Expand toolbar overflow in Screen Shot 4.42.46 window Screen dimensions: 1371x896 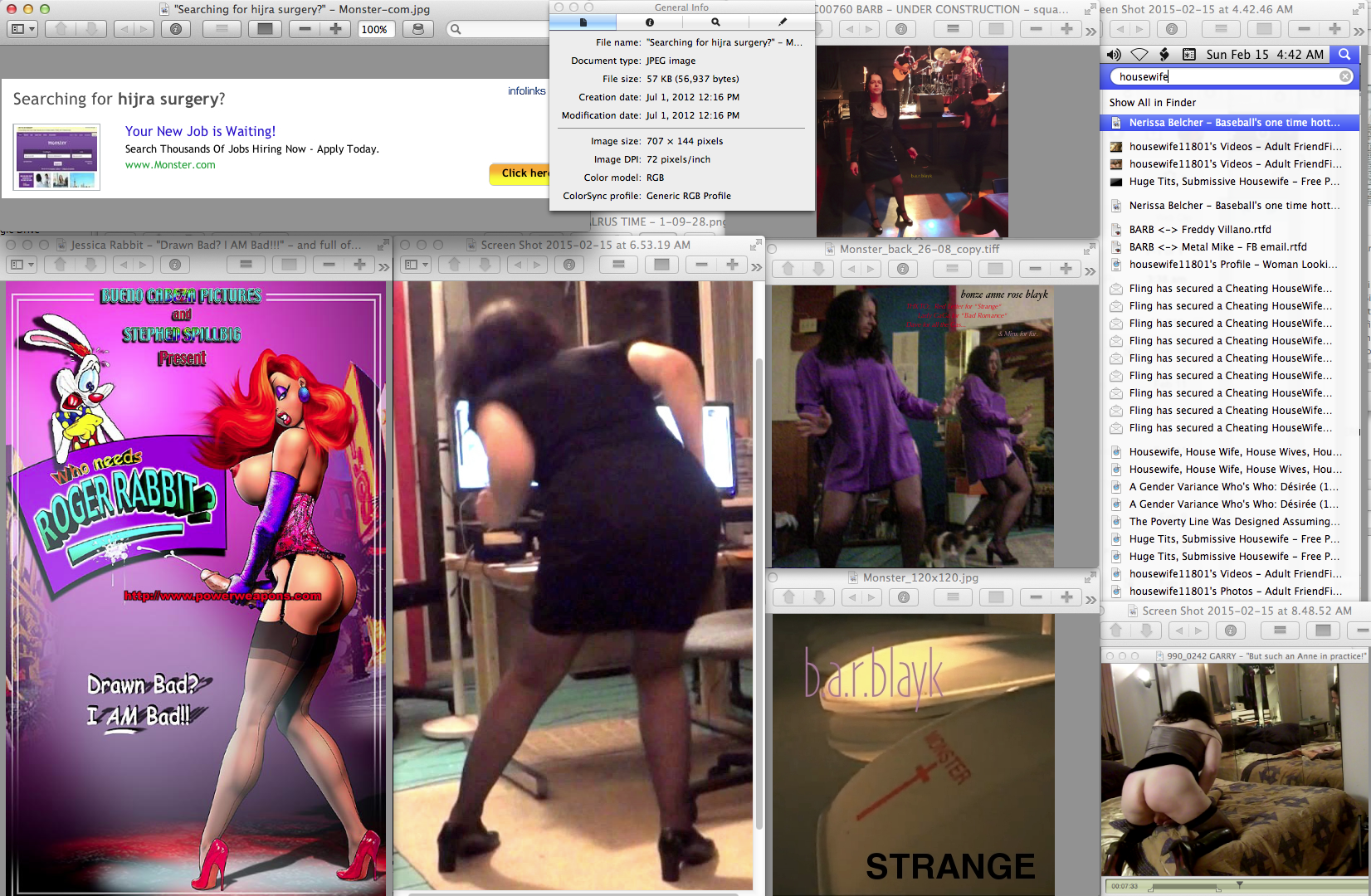[x=1359, y=31]
